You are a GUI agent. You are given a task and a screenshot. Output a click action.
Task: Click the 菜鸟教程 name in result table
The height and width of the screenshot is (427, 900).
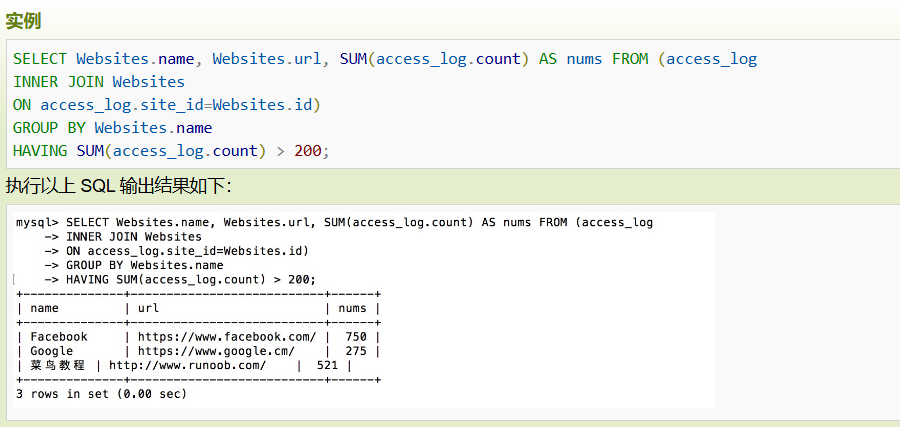pos(58,366)
